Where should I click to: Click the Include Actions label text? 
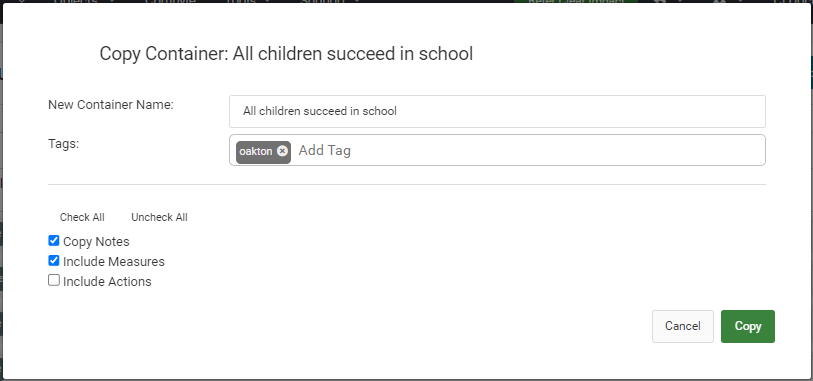107,281
